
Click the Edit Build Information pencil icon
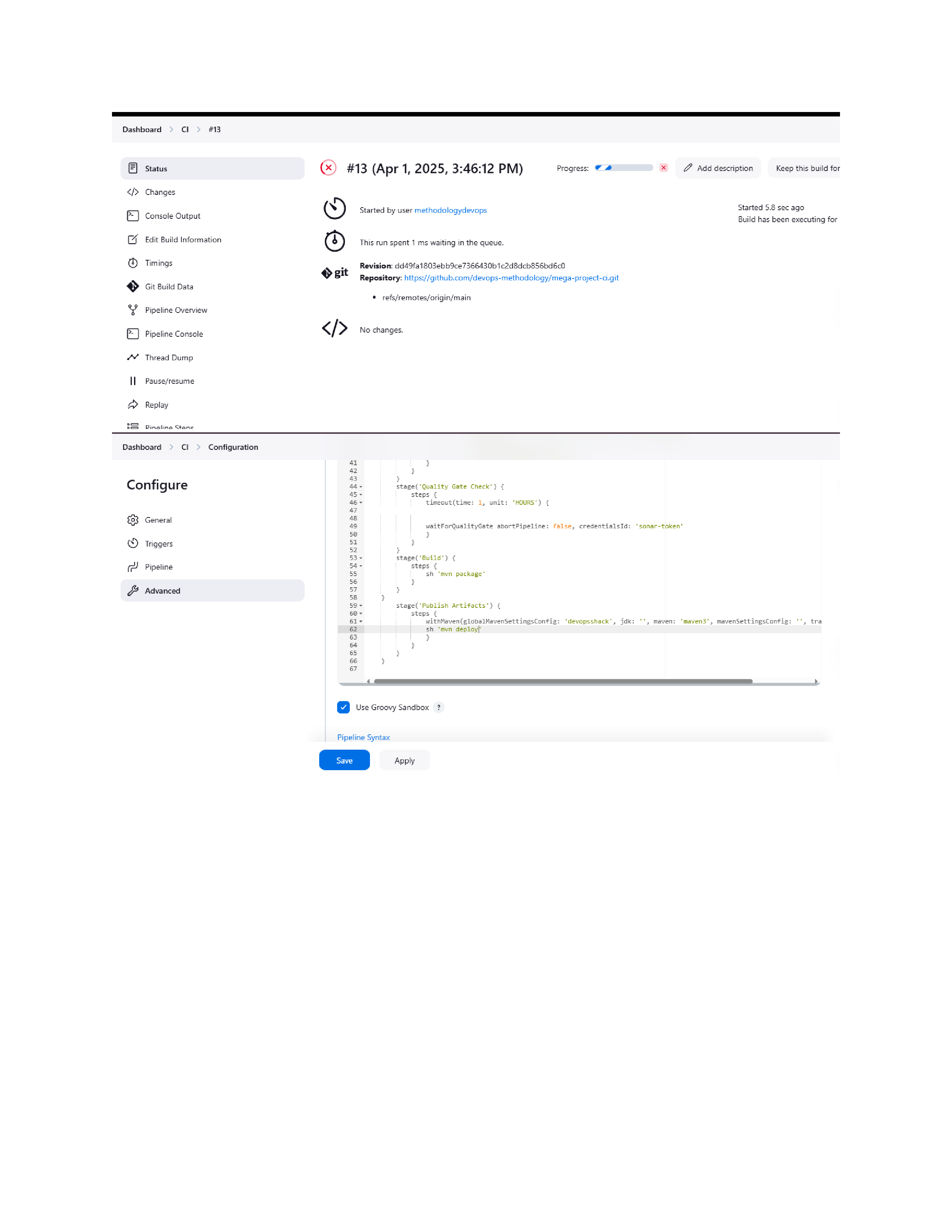[133, 239]
